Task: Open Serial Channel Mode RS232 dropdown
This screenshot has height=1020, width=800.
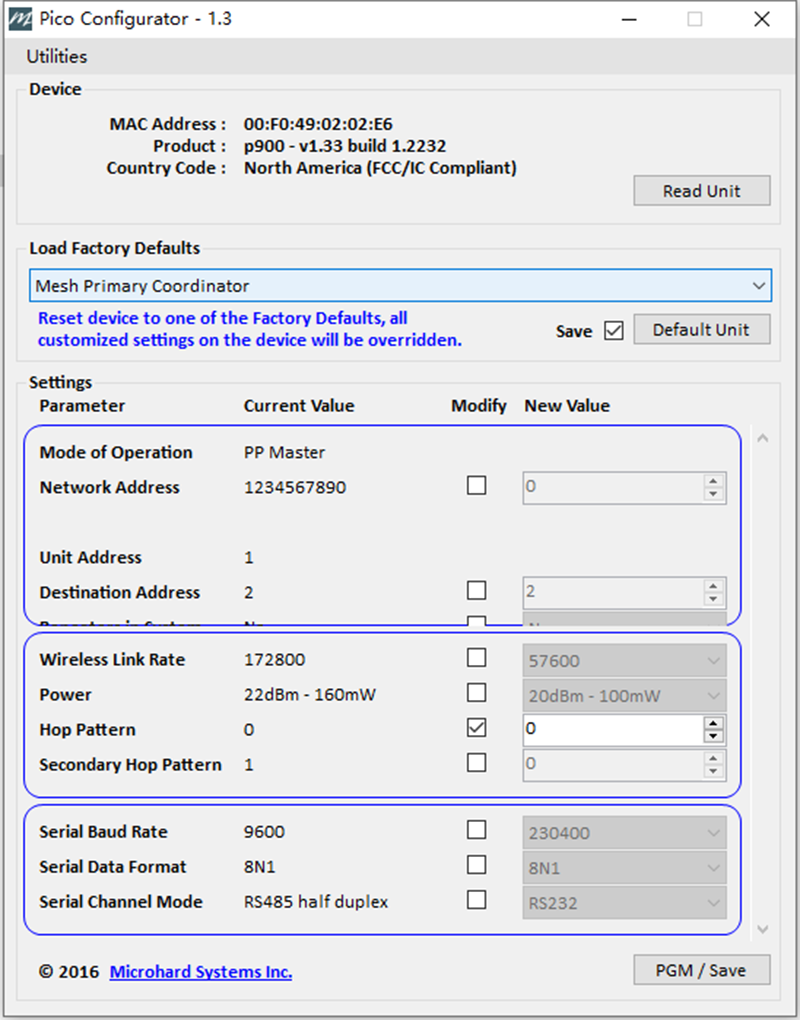Action: (624, 903)
